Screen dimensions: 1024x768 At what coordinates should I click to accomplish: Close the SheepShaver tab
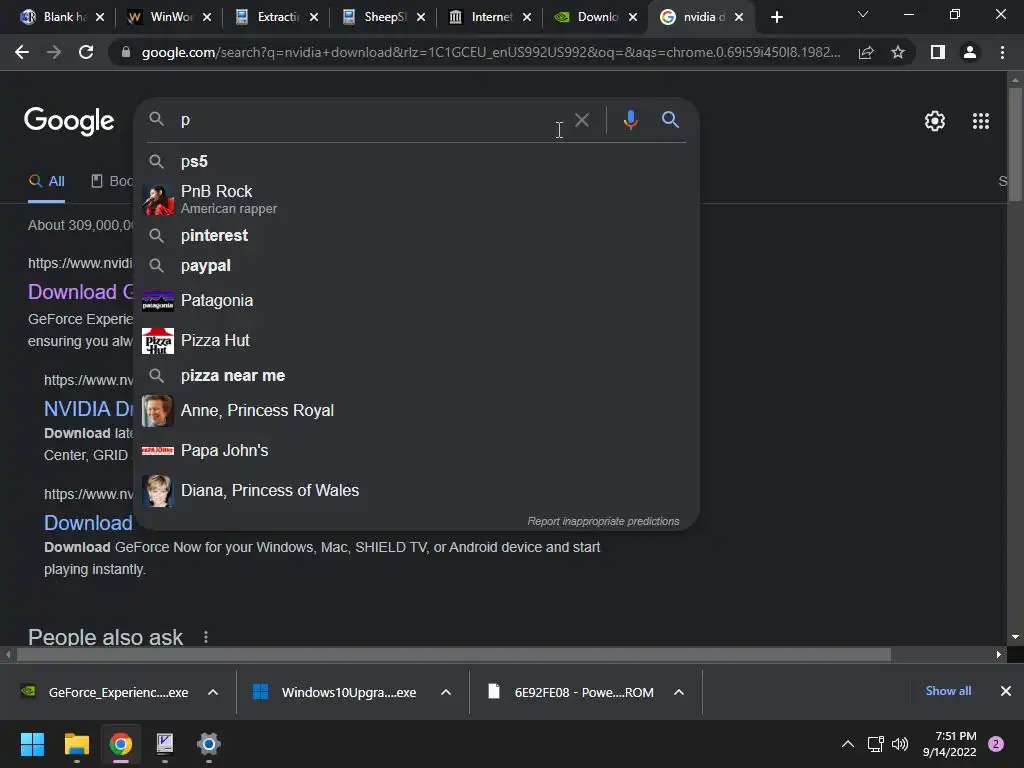point(421,18)
